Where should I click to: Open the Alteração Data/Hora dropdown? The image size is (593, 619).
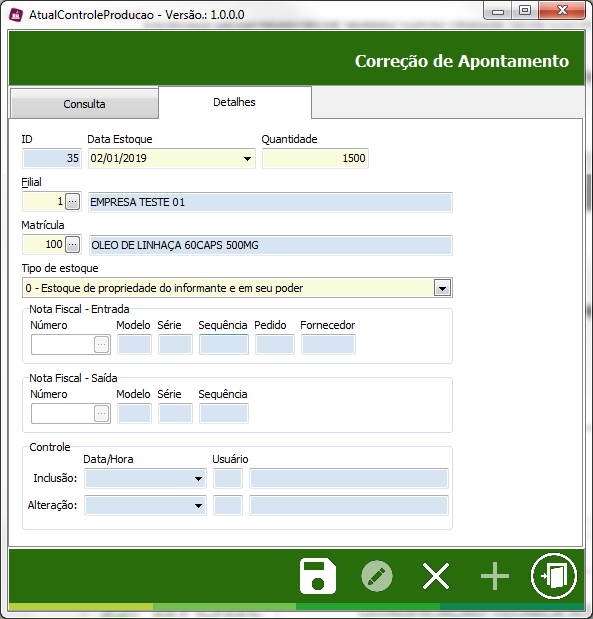point(198,506)
